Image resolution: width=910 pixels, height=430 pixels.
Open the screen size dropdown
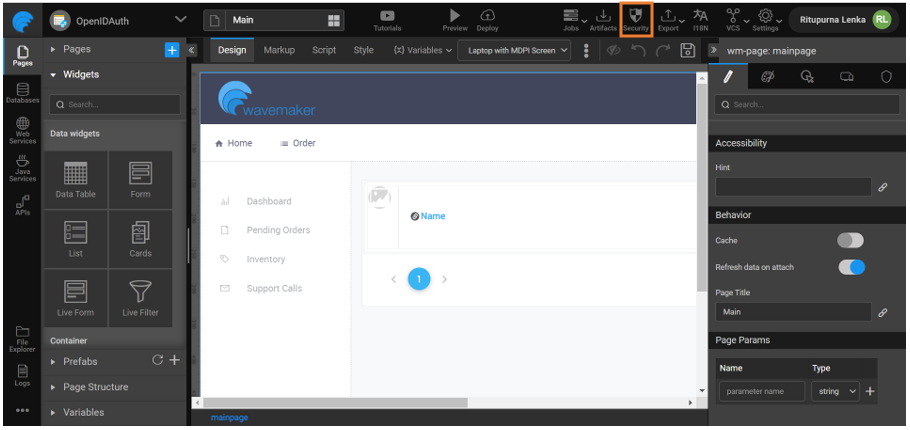coord(513,50)
